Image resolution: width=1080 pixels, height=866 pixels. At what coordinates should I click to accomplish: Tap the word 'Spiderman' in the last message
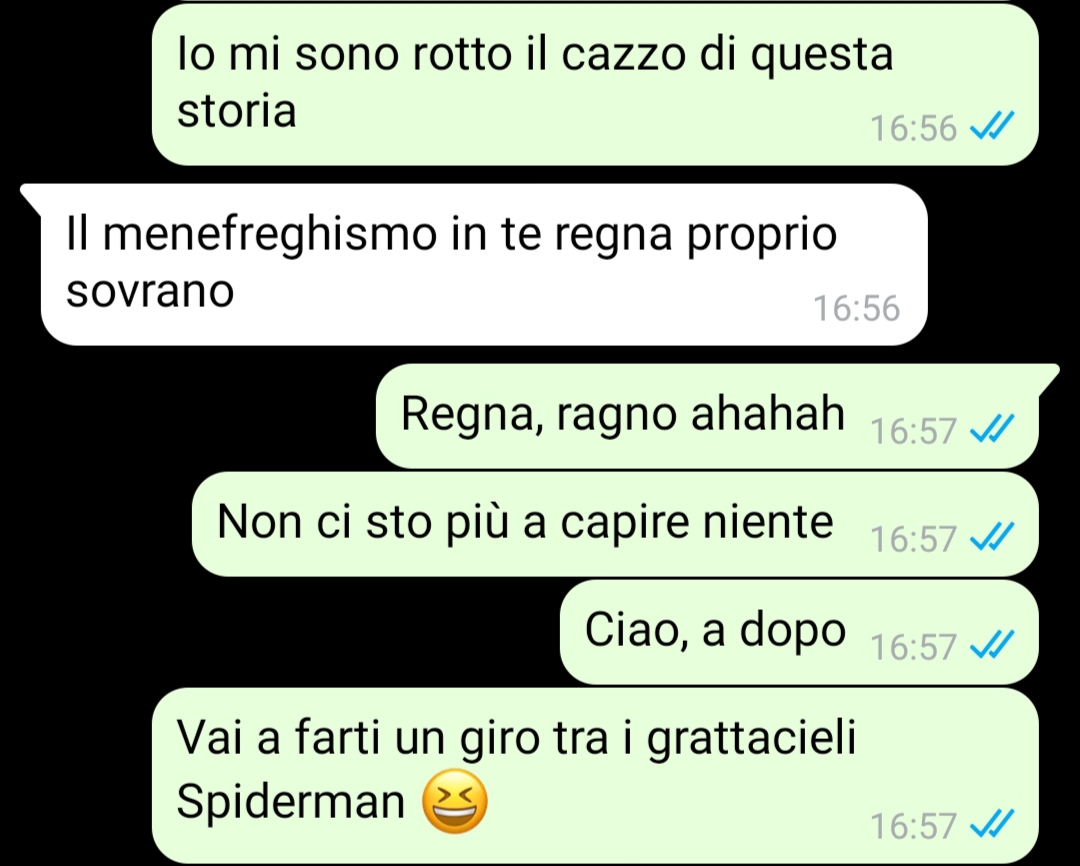[291, 801]
